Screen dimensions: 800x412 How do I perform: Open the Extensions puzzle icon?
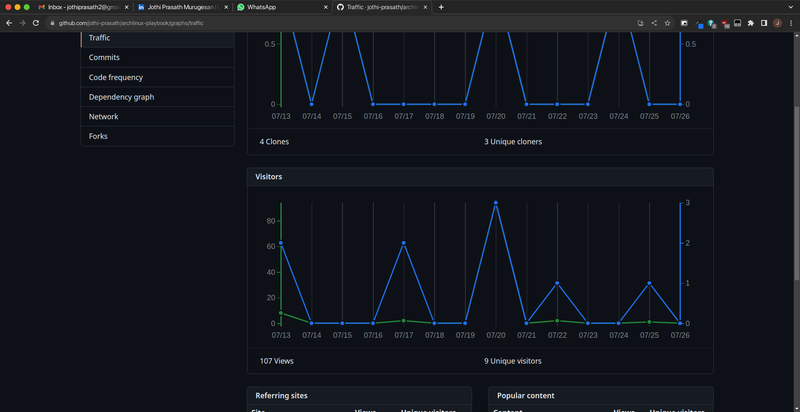tap(750, 22)
